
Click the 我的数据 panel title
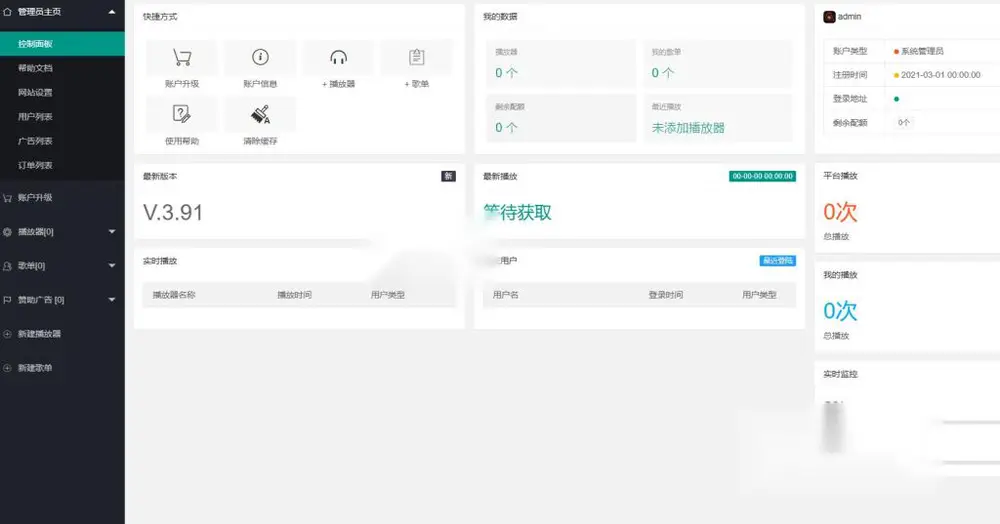click(x=500, y=17)
